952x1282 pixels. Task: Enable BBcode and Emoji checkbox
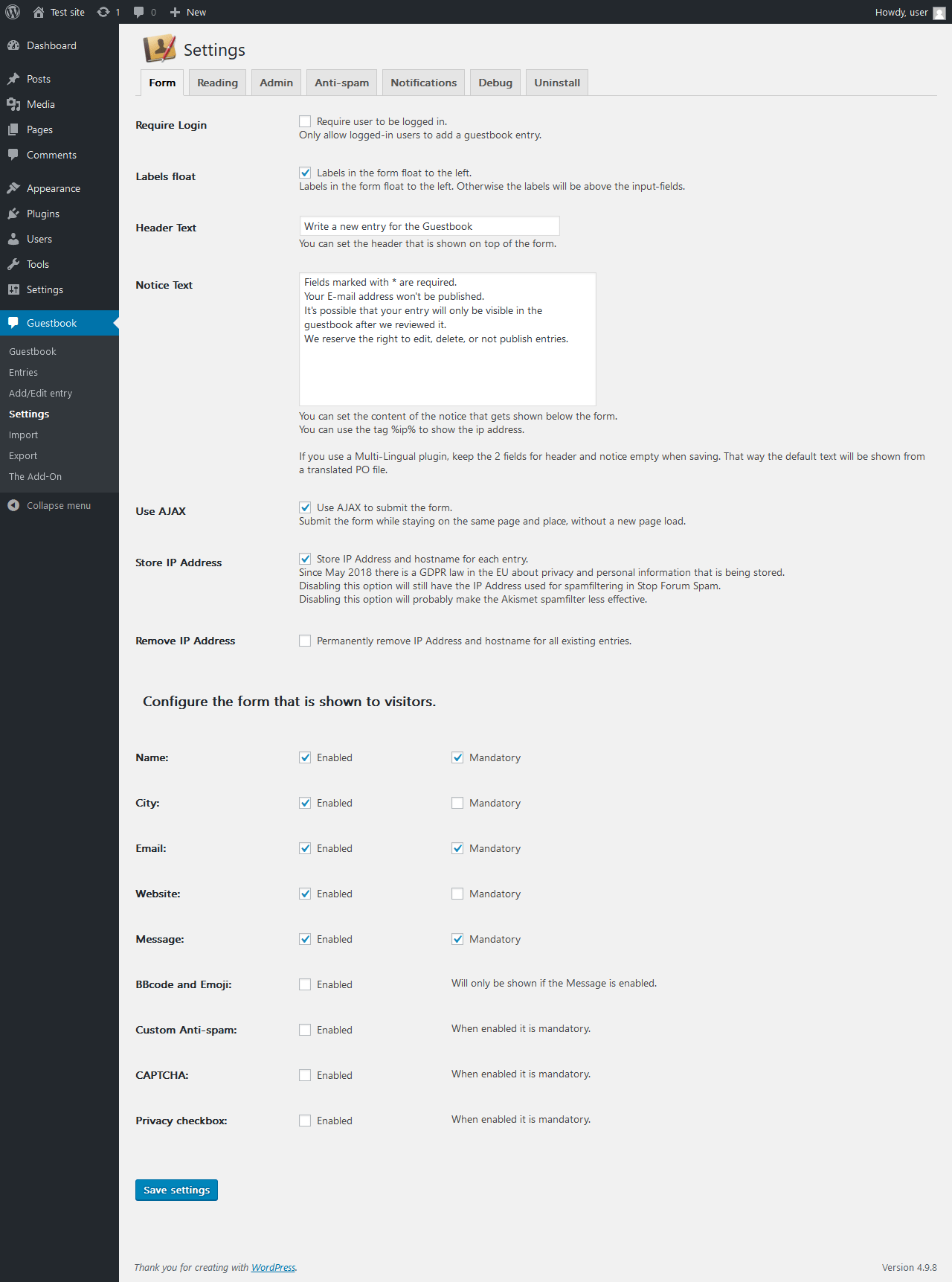coord(305,984)
